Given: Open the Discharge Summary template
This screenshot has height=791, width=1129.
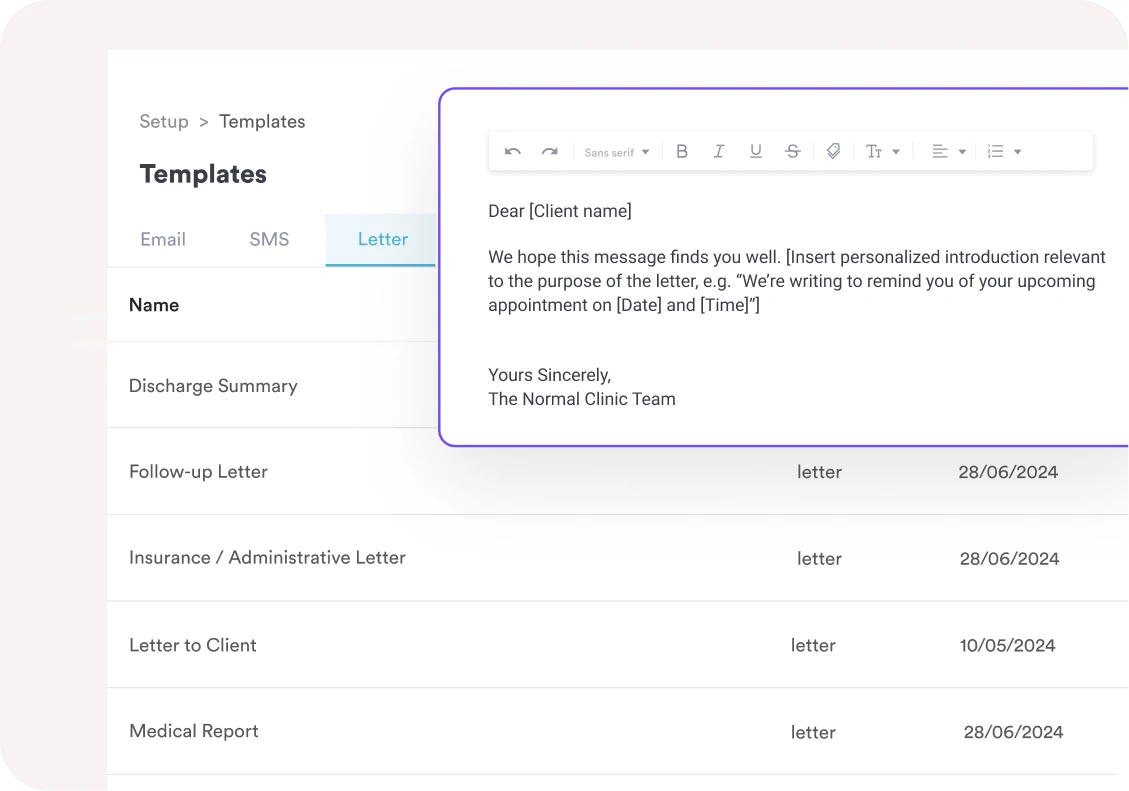Looking at the screenshot, I should pos(213,386).
